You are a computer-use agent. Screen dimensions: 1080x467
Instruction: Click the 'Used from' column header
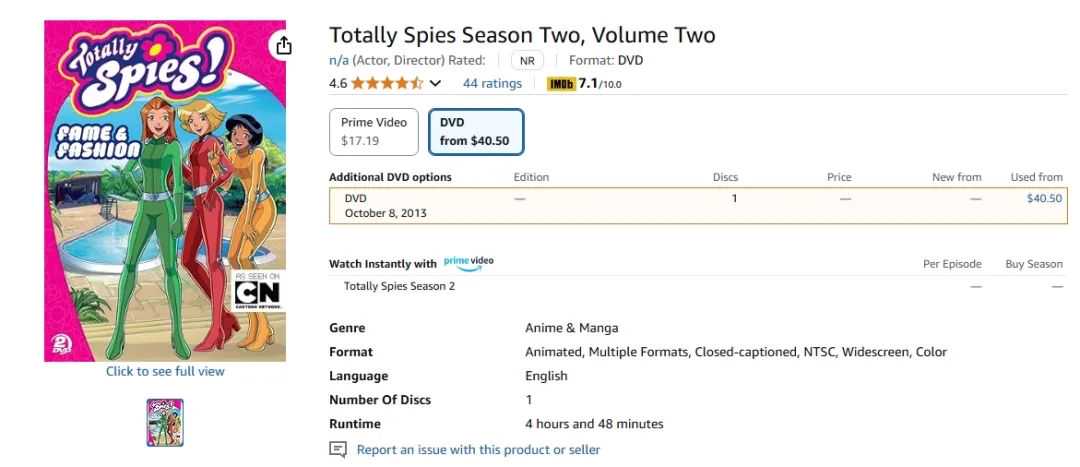click(1036, 177)
